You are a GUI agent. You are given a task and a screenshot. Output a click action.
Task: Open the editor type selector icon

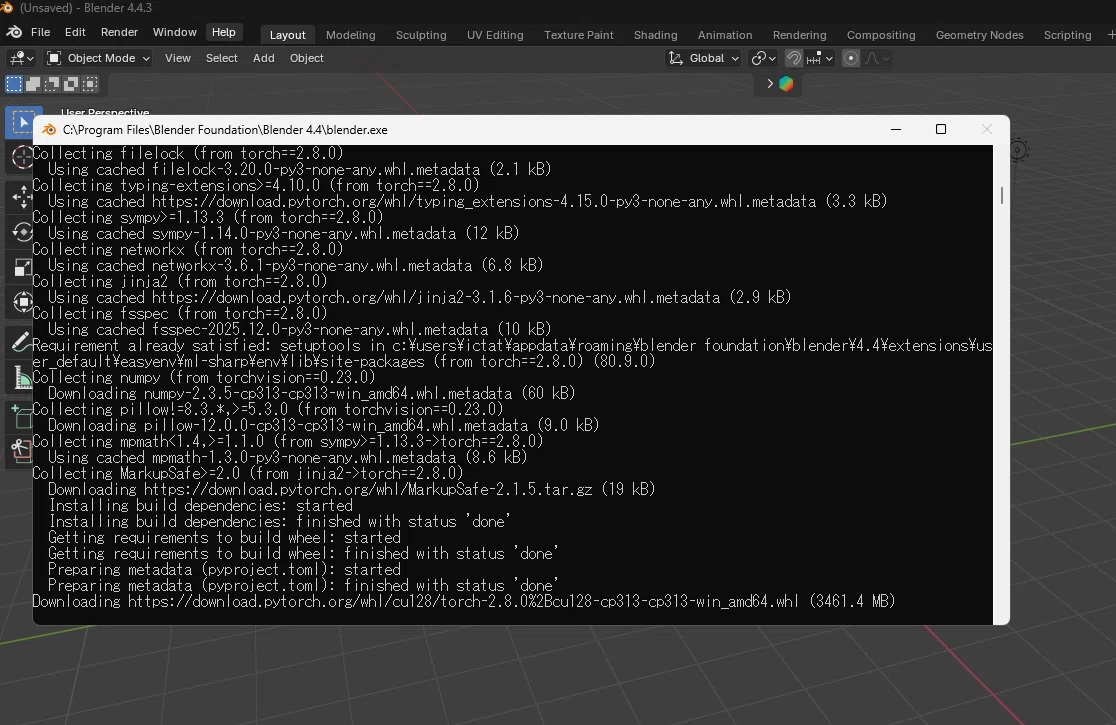[x=21, y=58]
